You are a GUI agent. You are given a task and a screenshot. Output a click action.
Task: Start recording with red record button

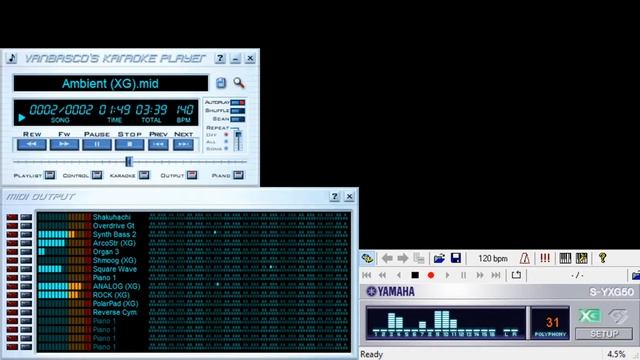pos(431,275)
